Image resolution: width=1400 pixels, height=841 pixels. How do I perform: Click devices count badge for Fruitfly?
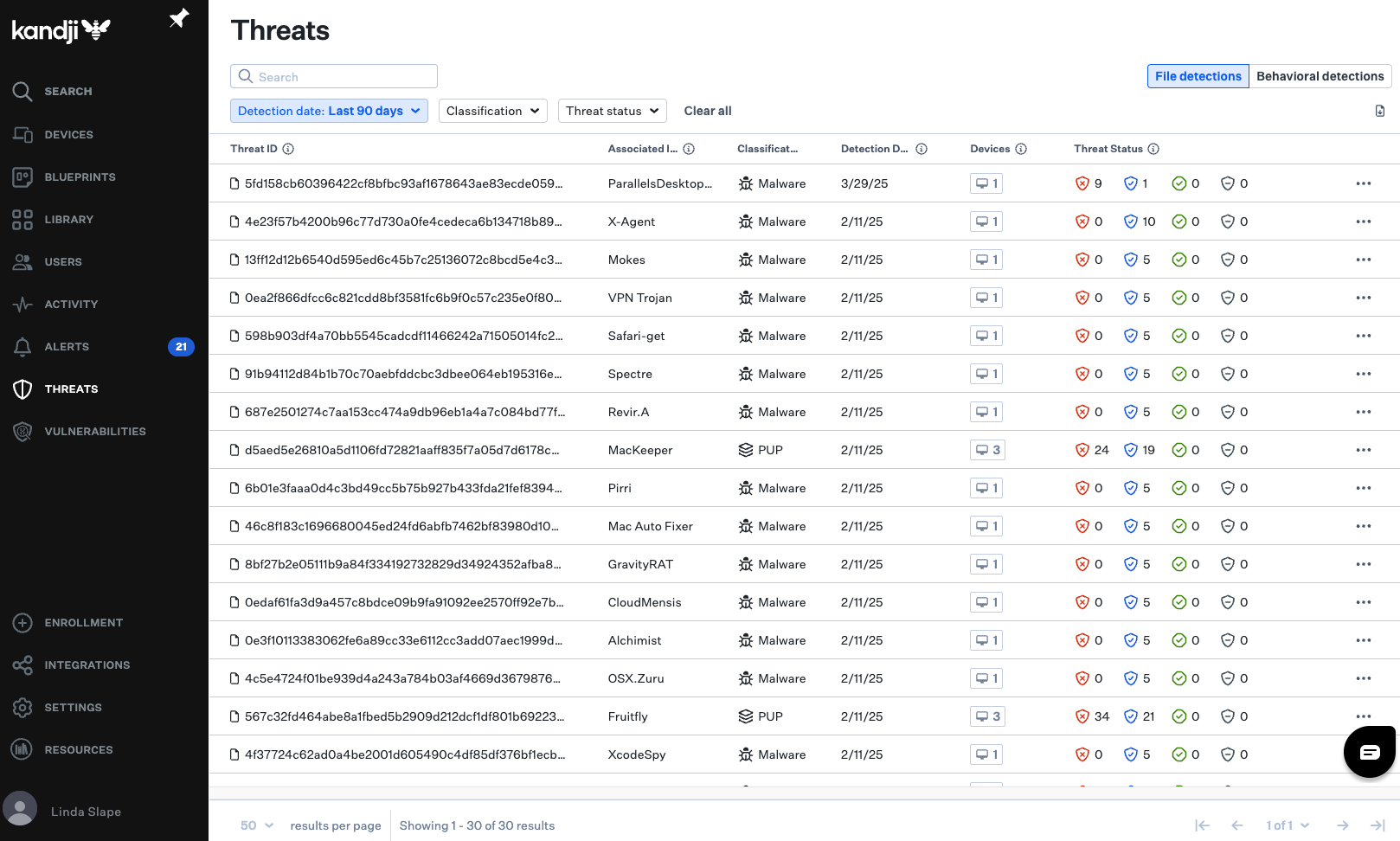(x=987, y=716)
